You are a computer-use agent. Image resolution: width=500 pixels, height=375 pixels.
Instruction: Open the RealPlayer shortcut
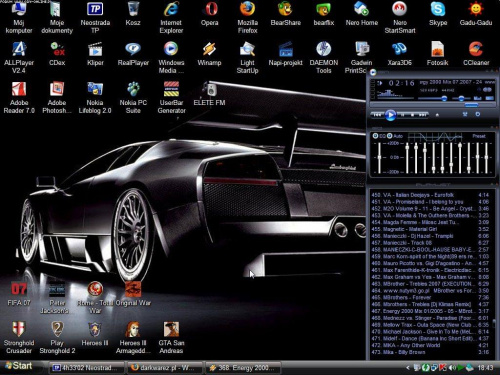[133, 54]
